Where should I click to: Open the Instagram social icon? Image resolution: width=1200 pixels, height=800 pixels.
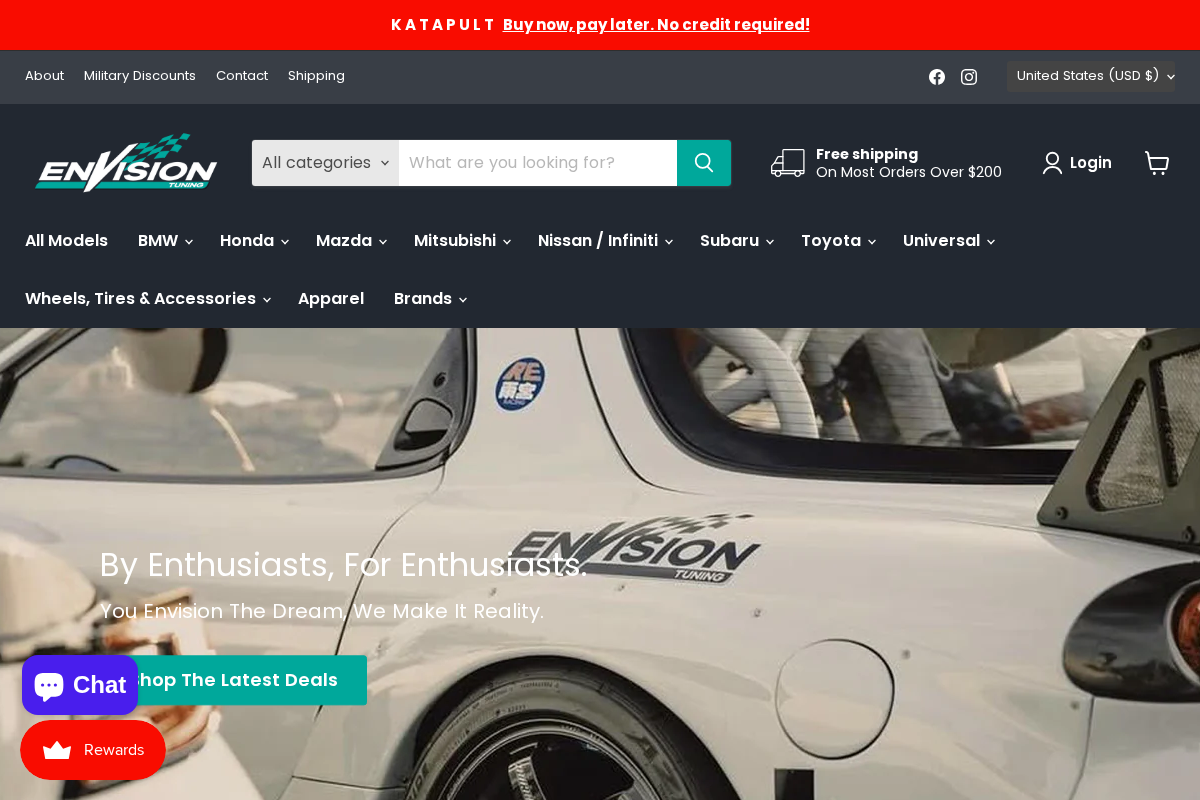pos(968,76)
